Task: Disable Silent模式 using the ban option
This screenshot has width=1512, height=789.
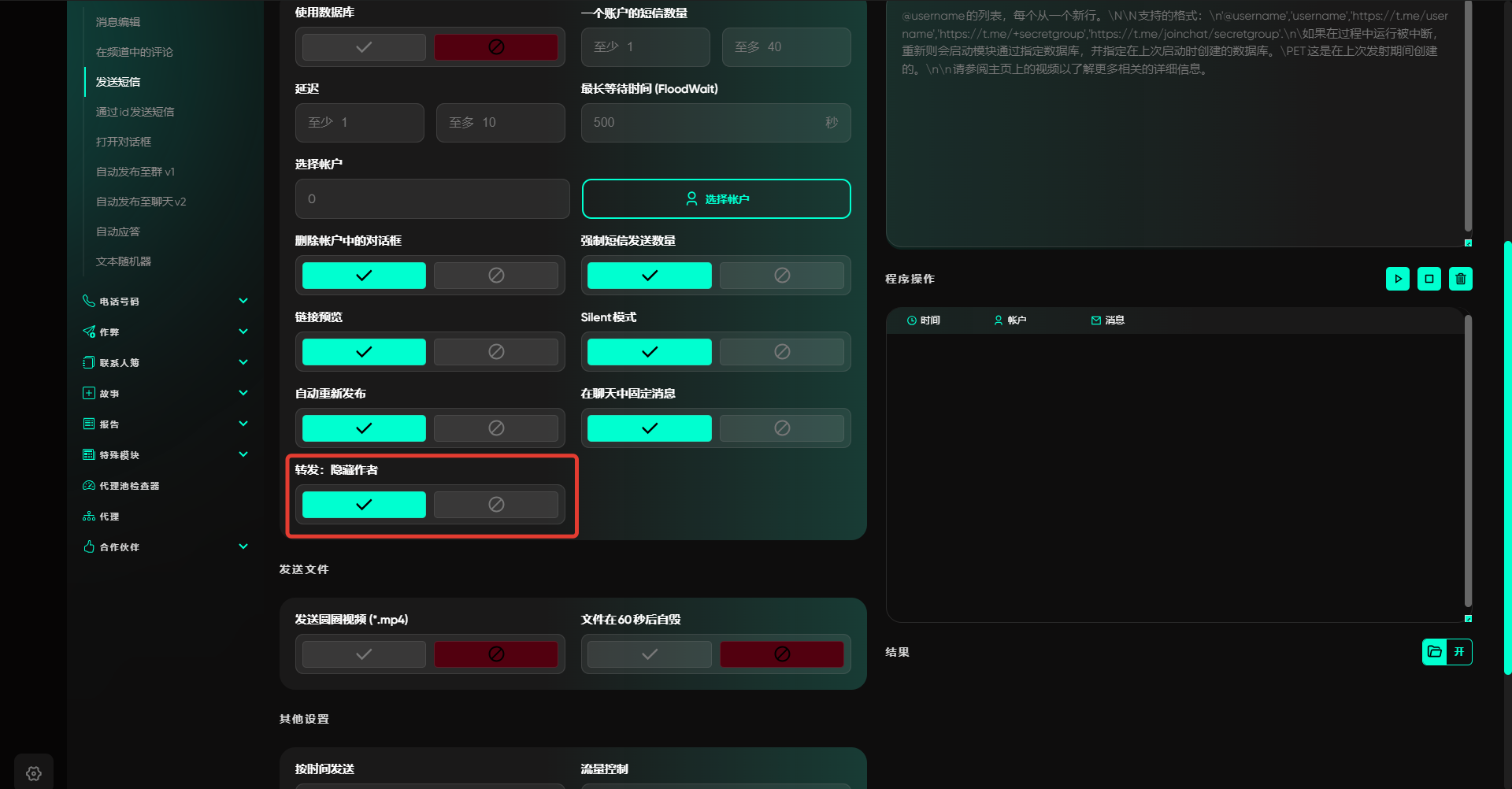Action: pos(781,352)
